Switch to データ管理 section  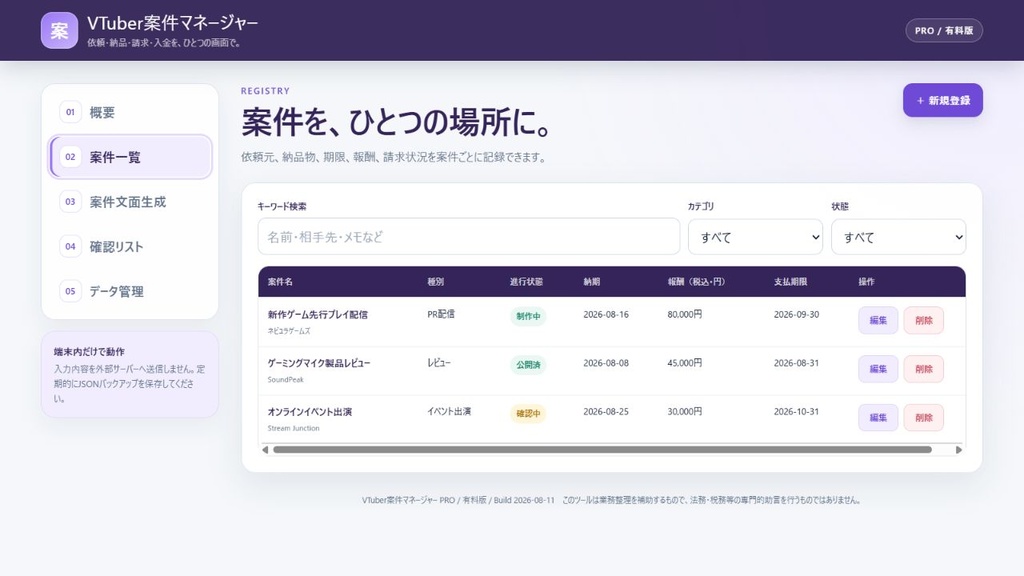tap(130, 291)
